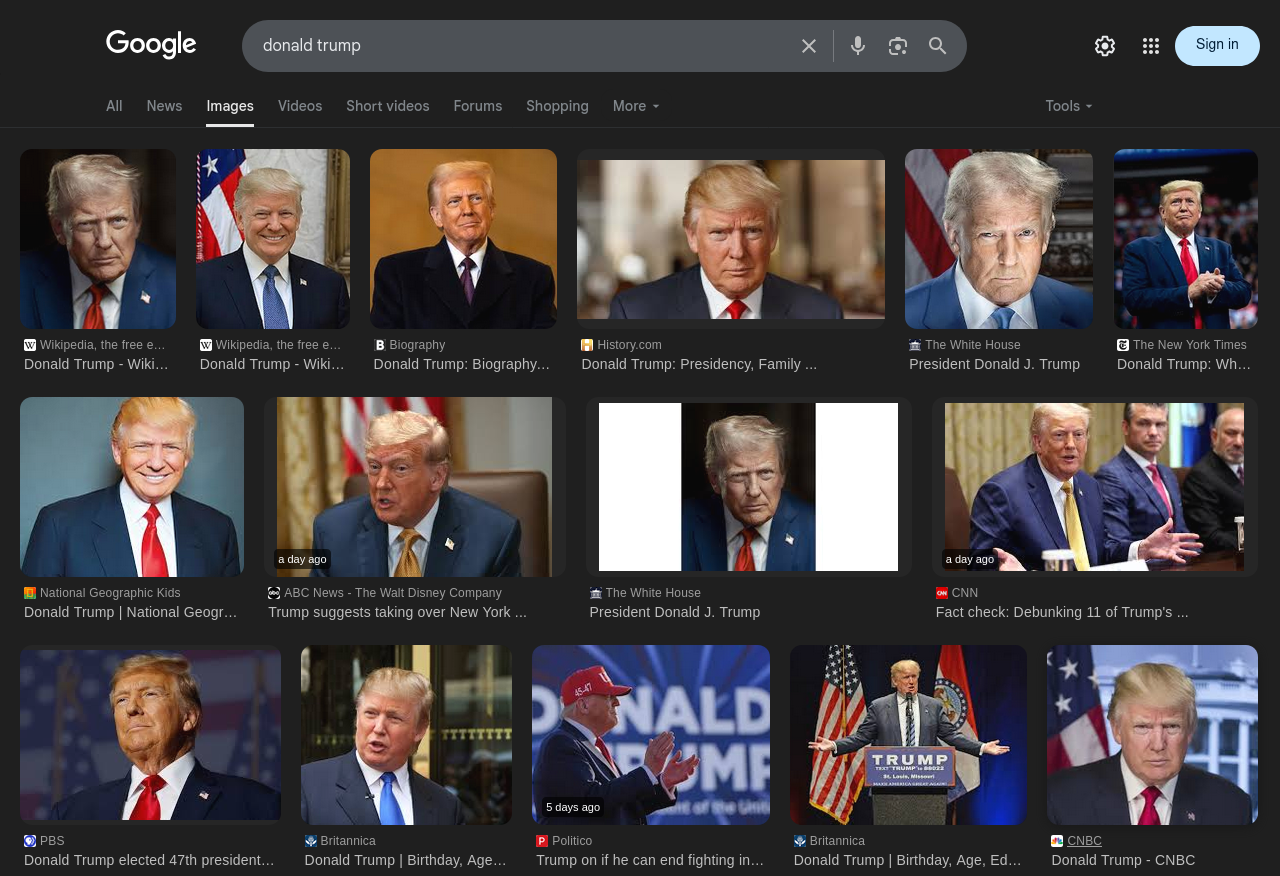The width and height of the screenshot is (1280, 876).
Task: Select the Images tab
Action: pos(230,106)
